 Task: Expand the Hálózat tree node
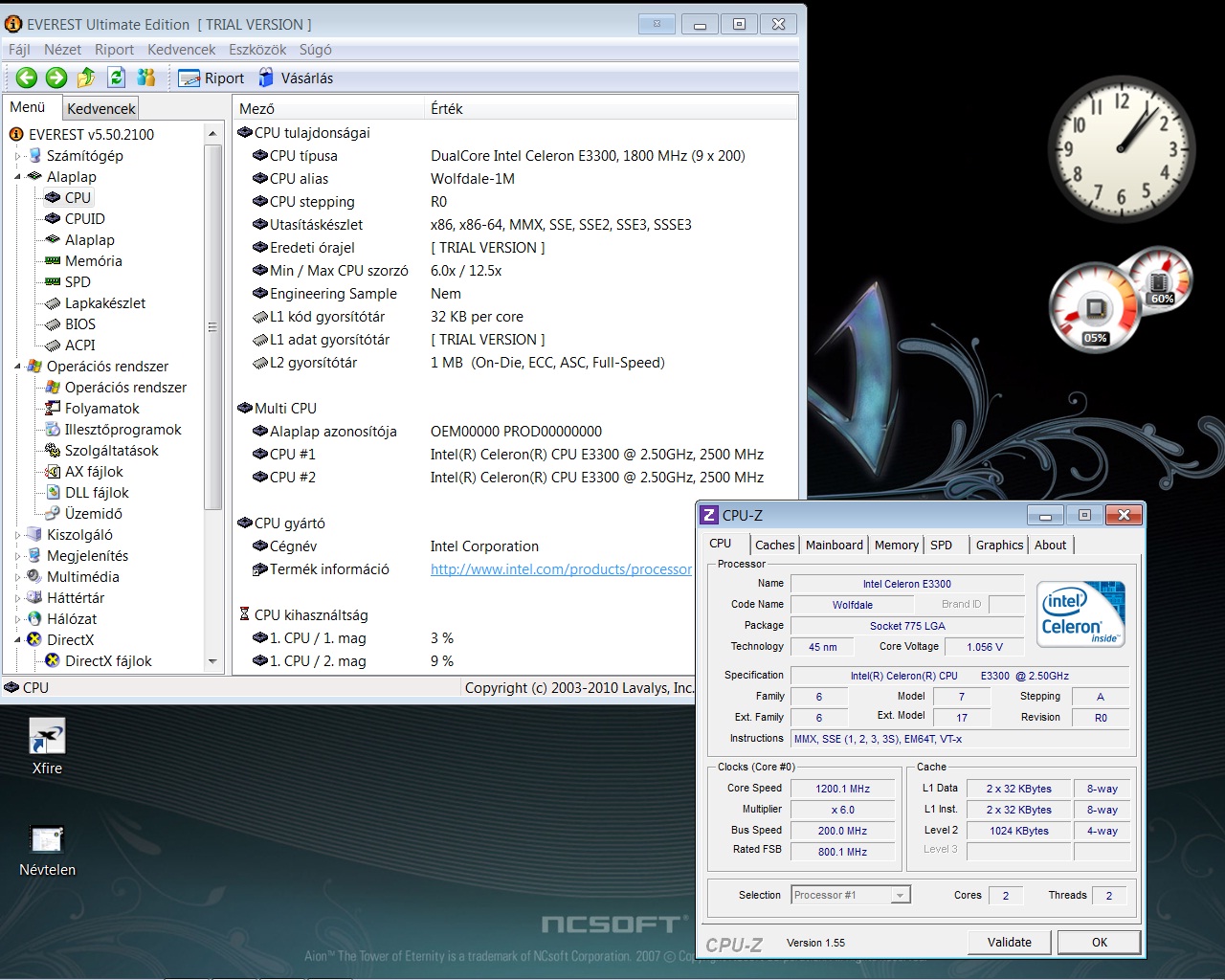[x=17, y=619]
